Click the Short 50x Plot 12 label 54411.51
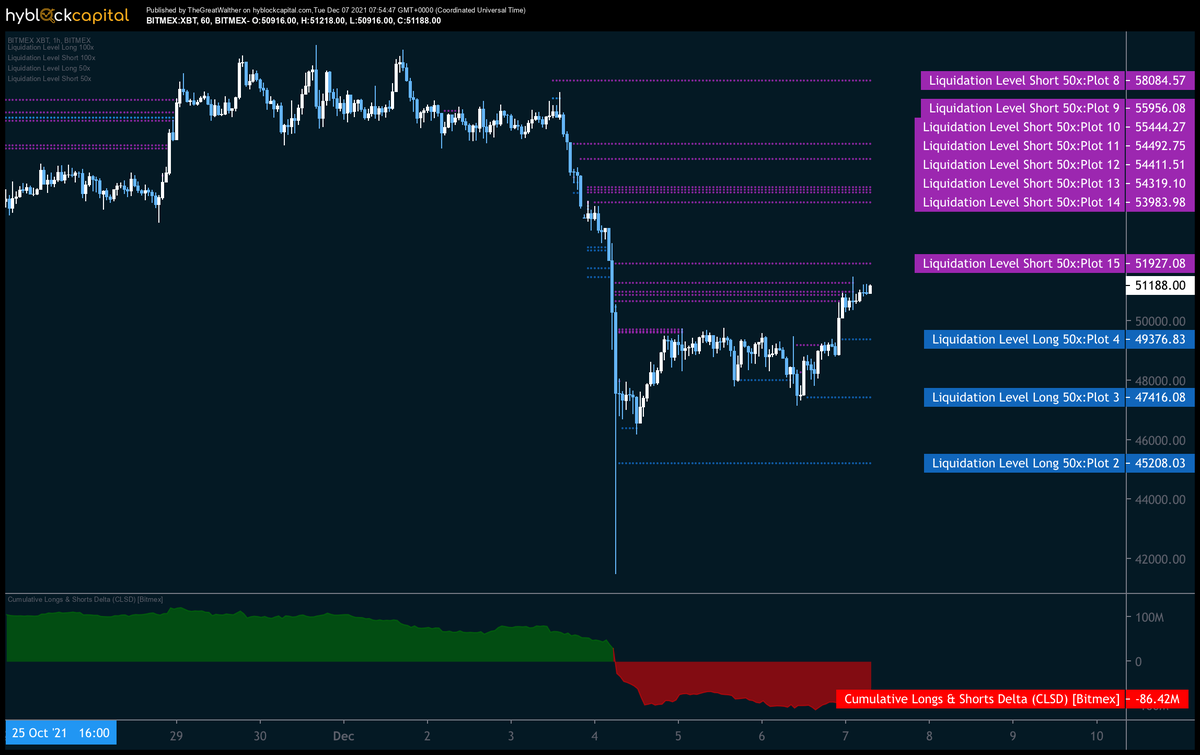The image size is (1200, 755). click(1054, 165)
